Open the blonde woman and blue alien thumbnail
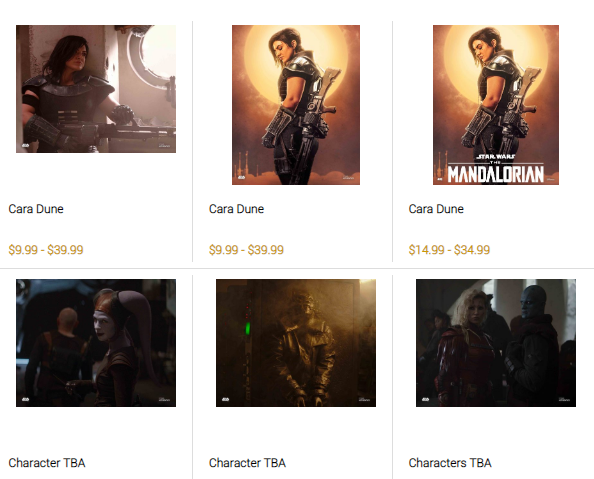 click(496, 343)
